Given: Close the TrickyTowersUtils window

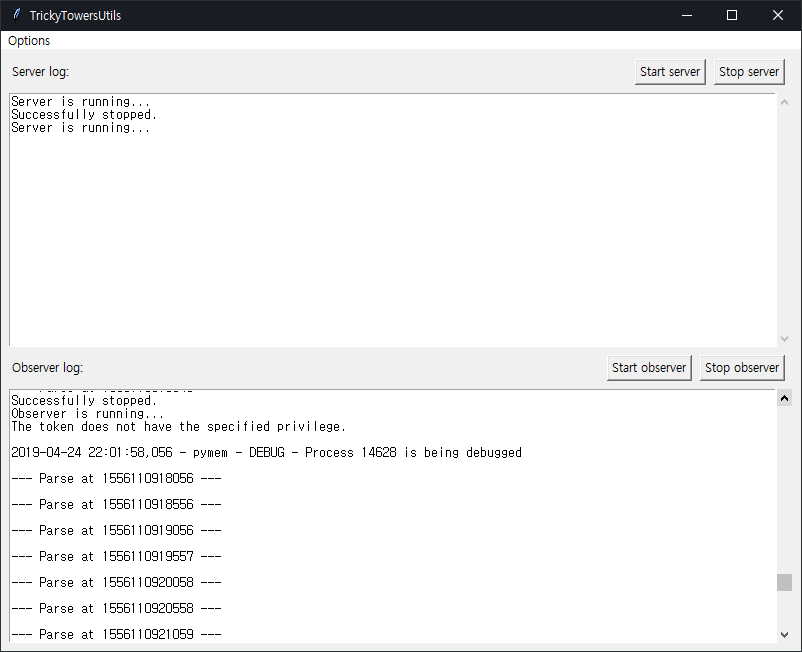Looking at the screenshot, I should (x=777, y=15).
